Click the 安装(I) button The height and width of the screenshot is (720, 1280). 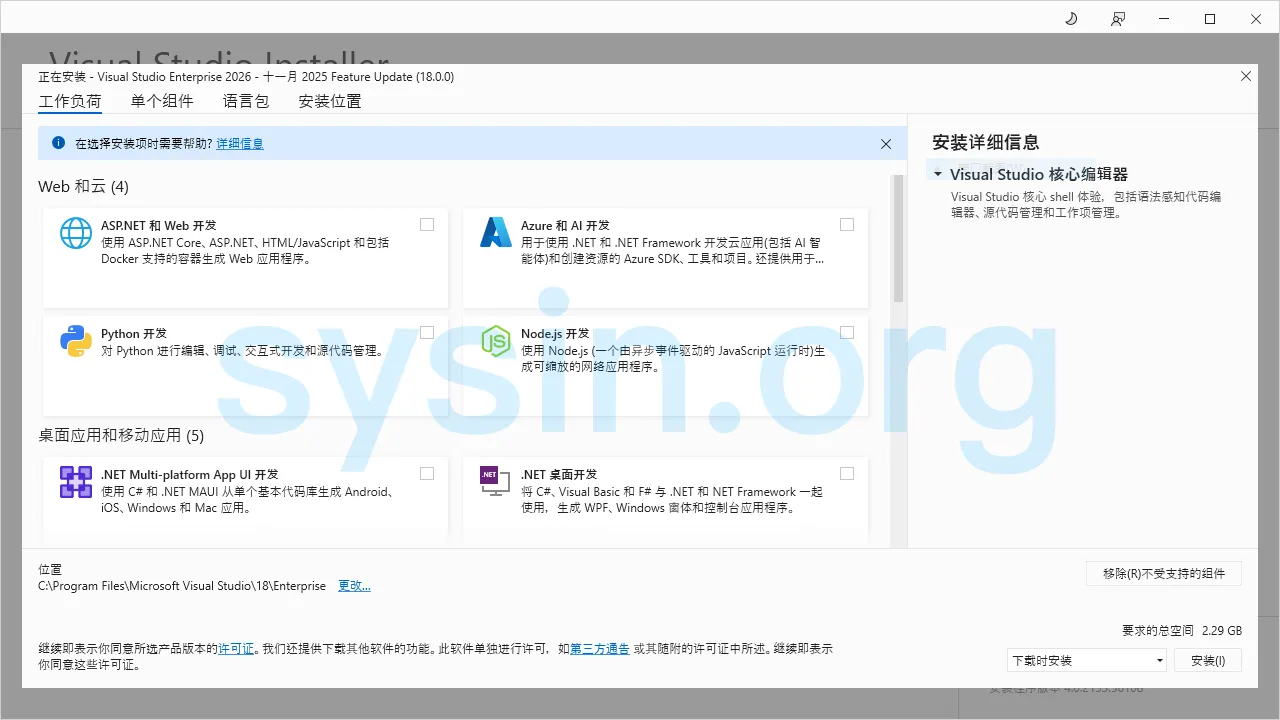coord(1208,660)
